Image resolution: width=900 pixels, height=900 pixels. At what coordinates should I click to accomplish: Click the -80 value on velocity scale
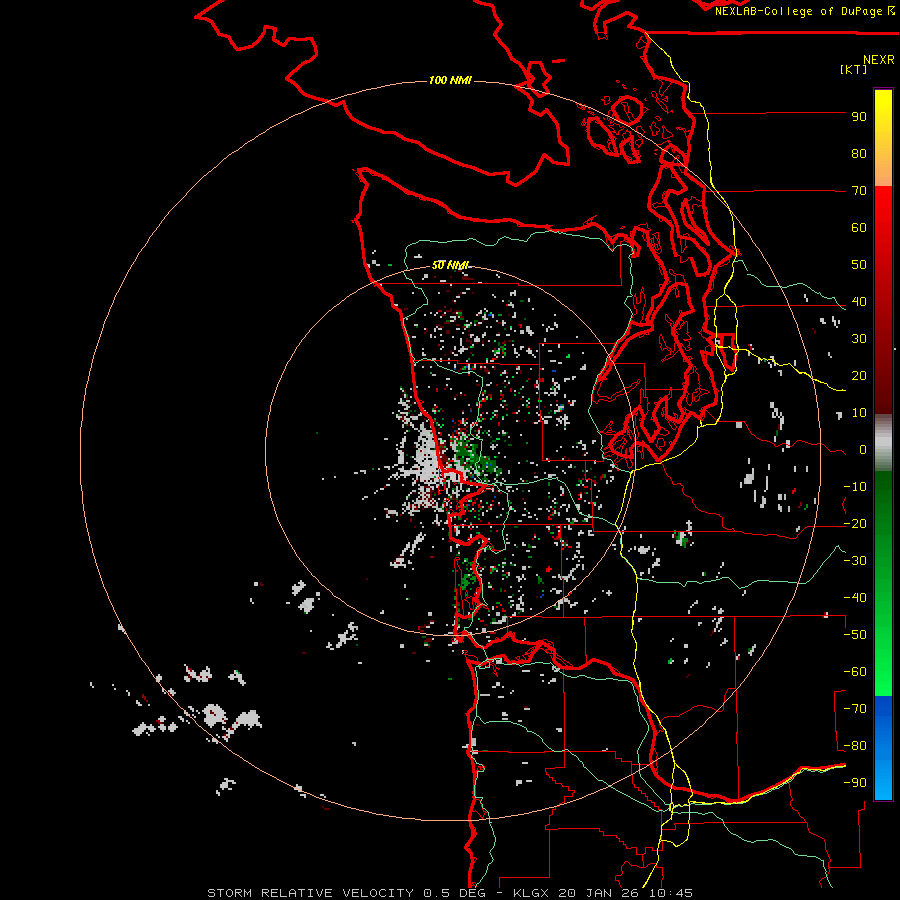tap(855, 746)
